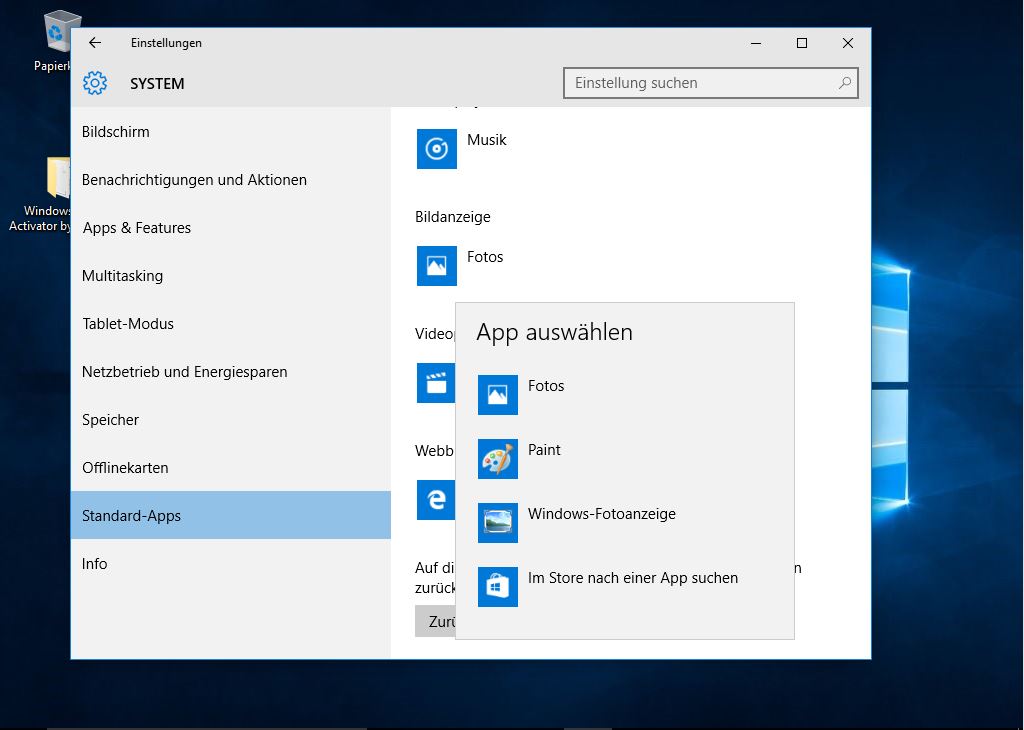Close the Einstellungen window
This screenshot has width=1024, height=730.
click(x=848, y=43)
